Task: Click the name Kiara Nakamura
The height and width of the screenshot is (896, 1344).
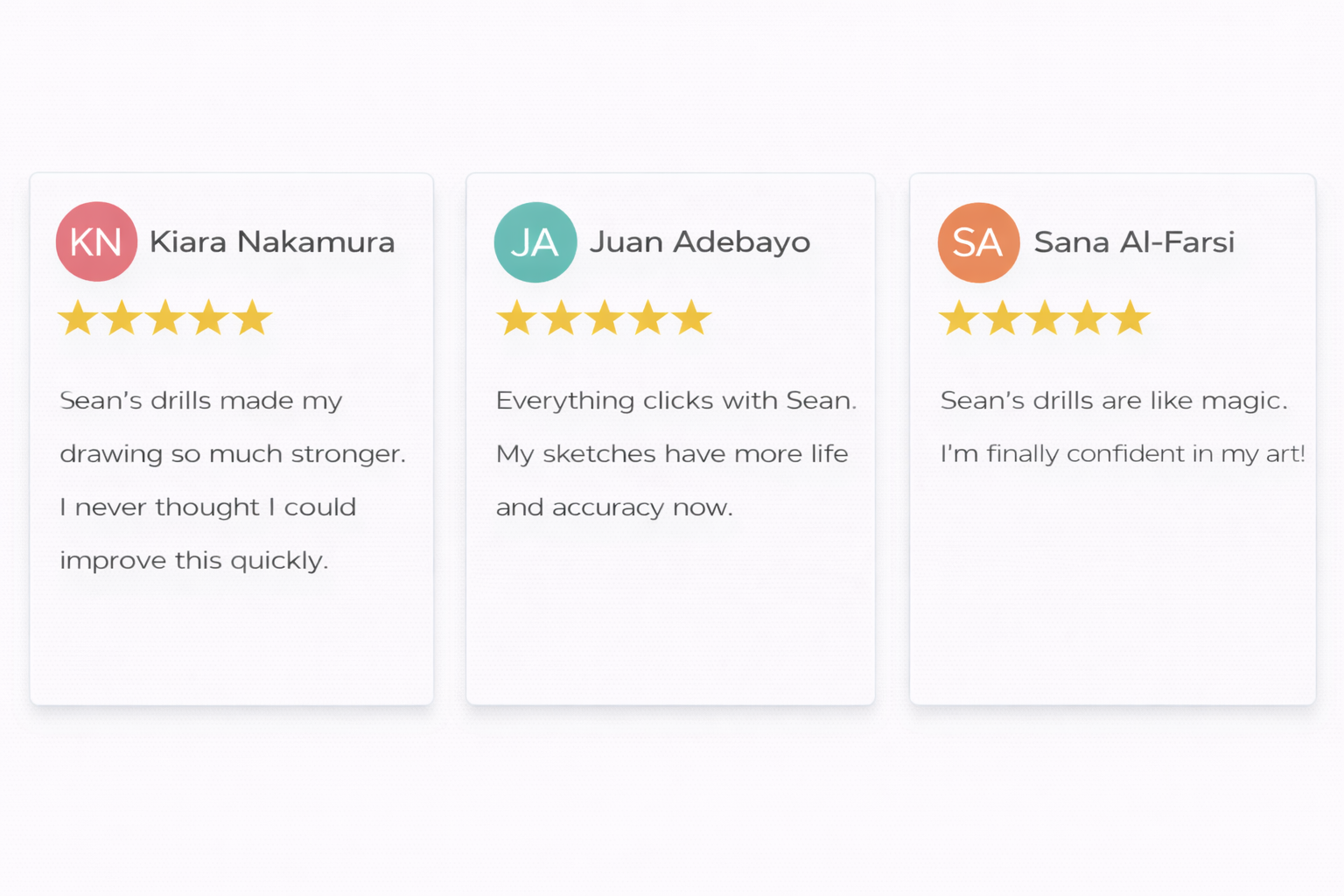Action: click(271, 242)
